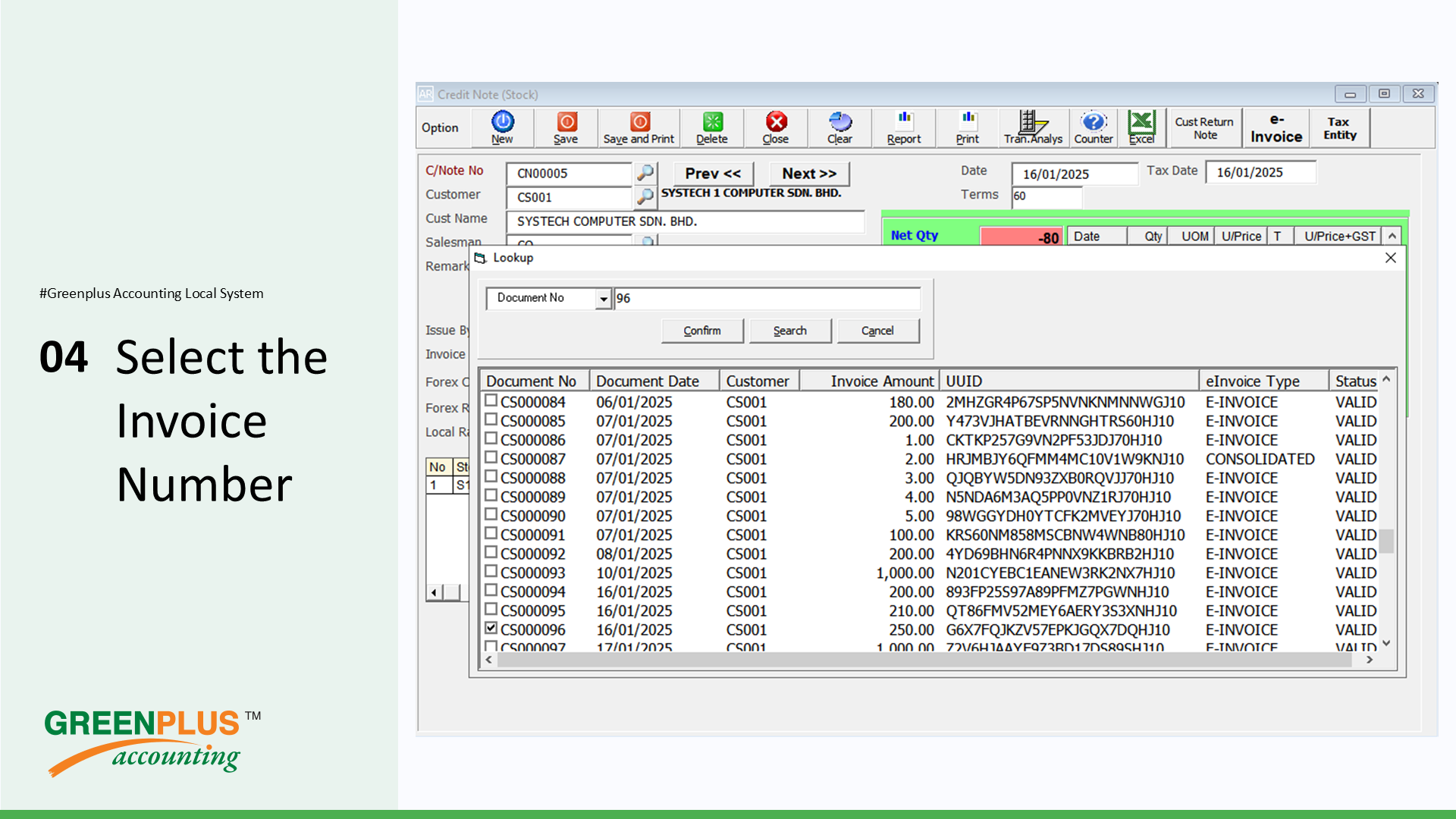The width and height of the screenshot is (1456, 819).
Task: Click the Lookup dialog title icon
Action: (x=480, y=258)
